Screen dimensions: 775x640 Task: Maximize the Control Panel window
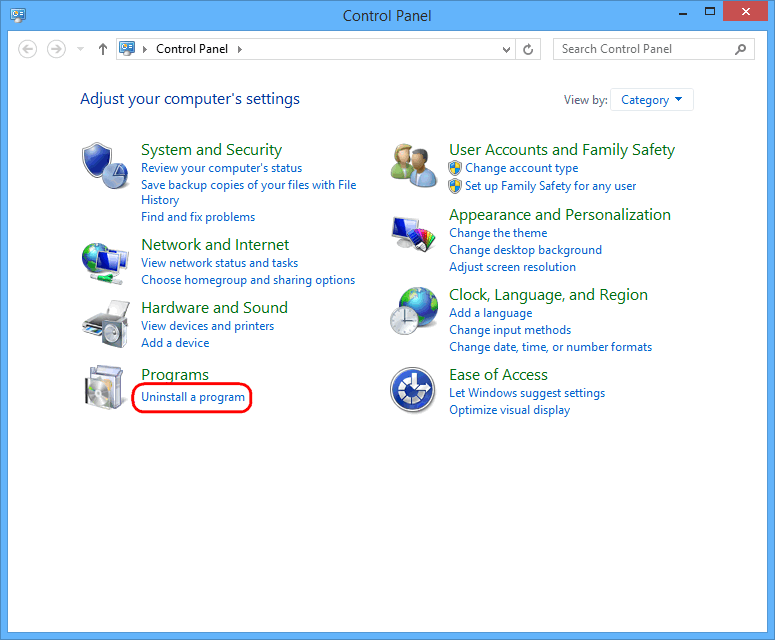[710, 12]
